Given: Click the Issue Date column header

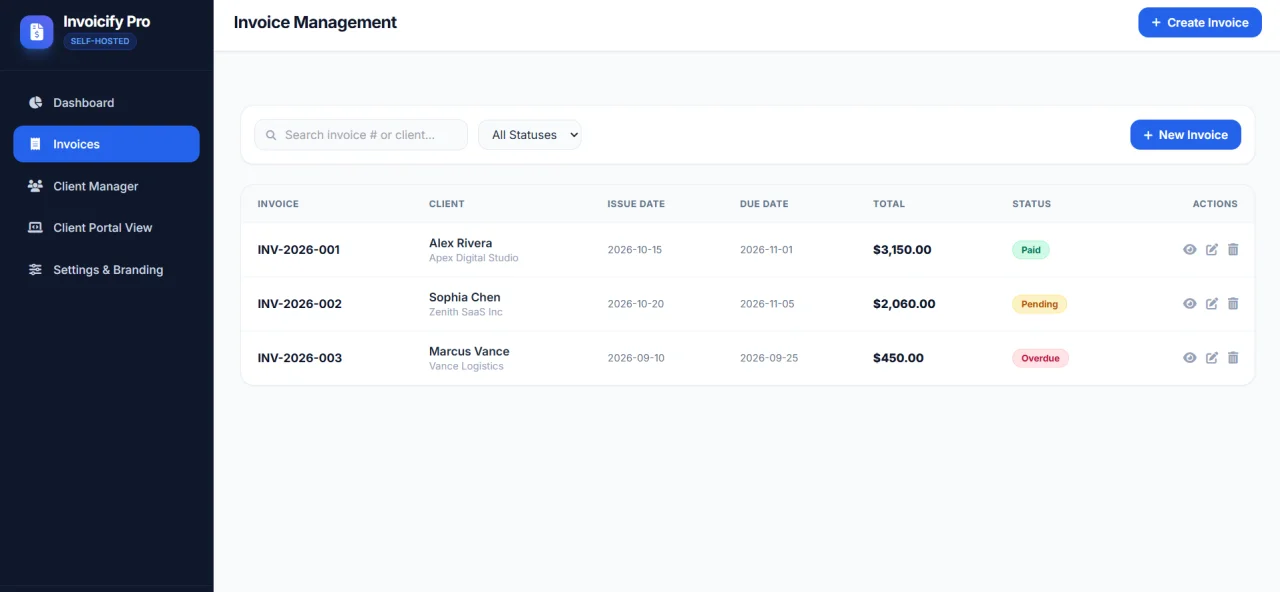Looking at the screenshot, I should [636, 204].
